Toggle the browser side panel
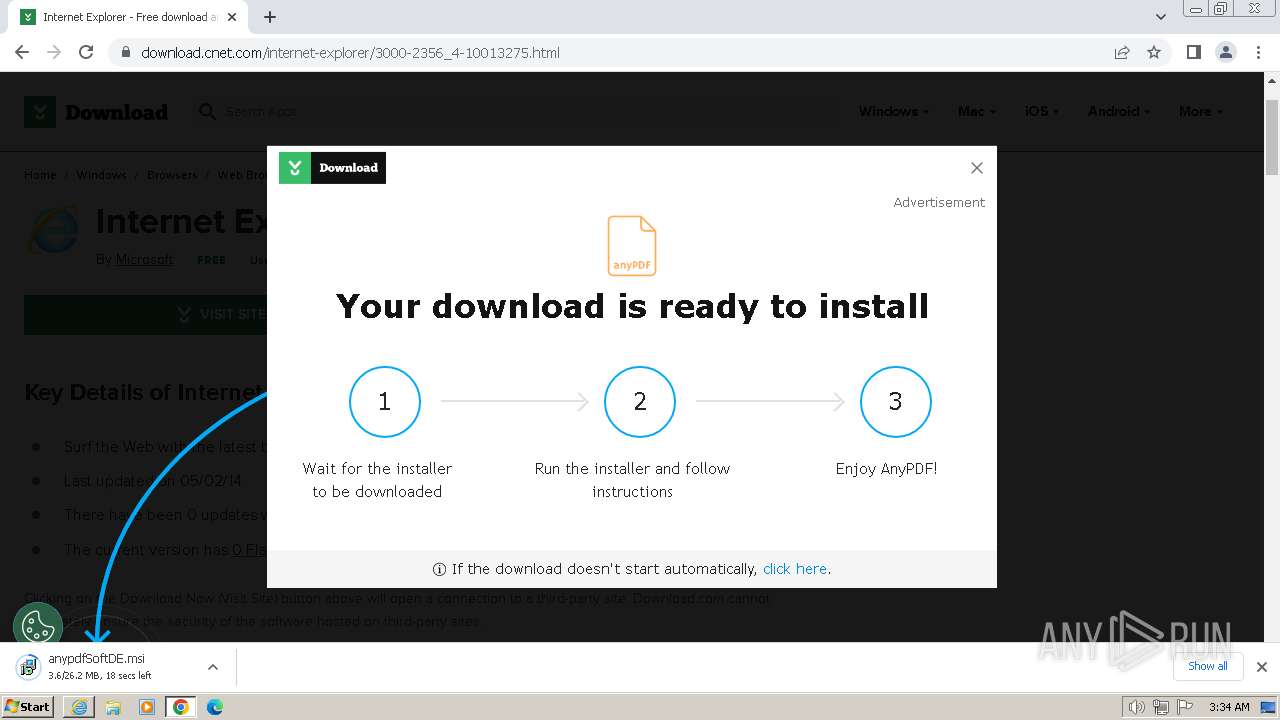 tap(1193, 52)
